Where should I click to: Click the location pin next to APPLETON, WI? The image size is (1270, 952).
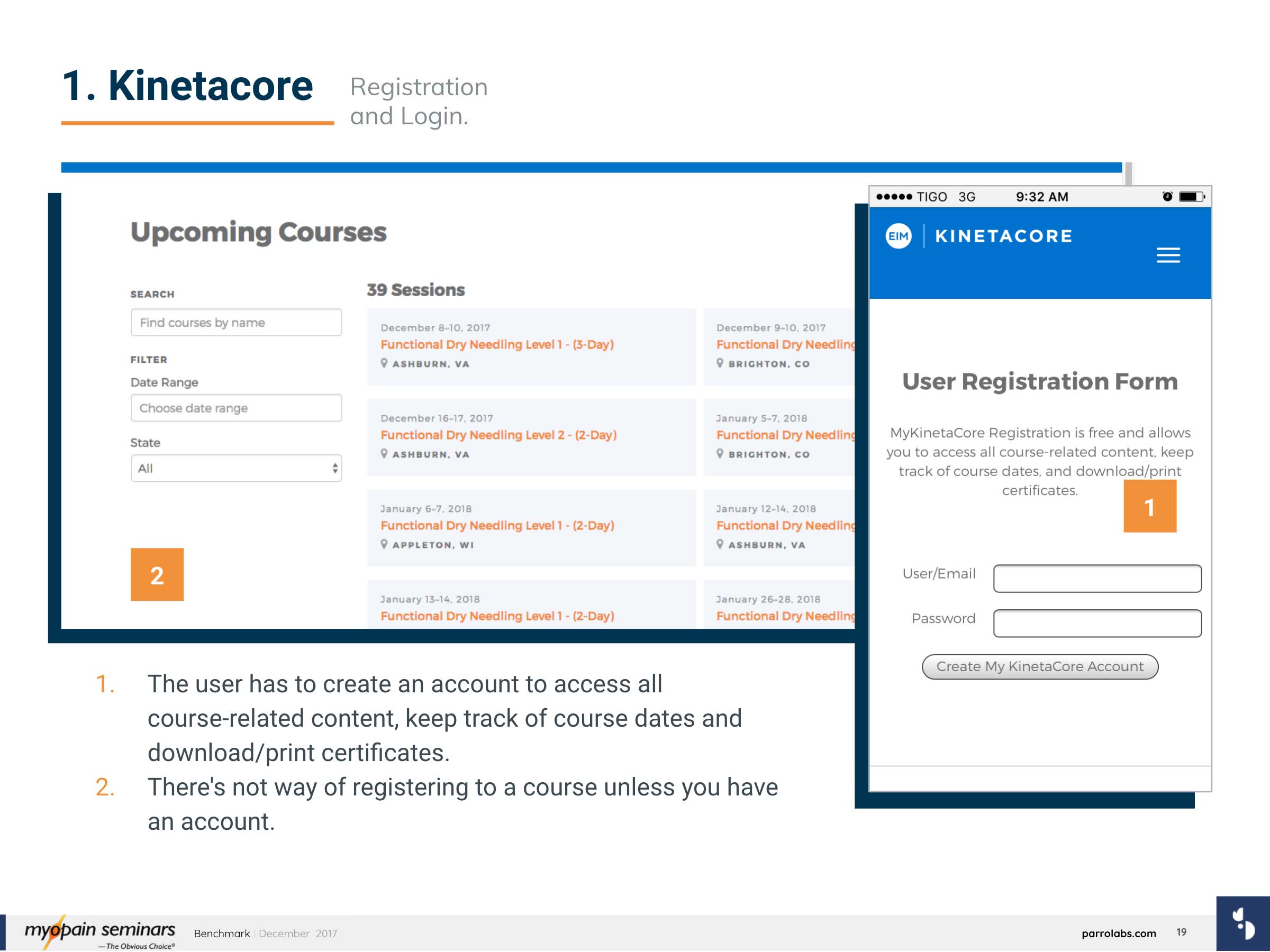point(384,544)
